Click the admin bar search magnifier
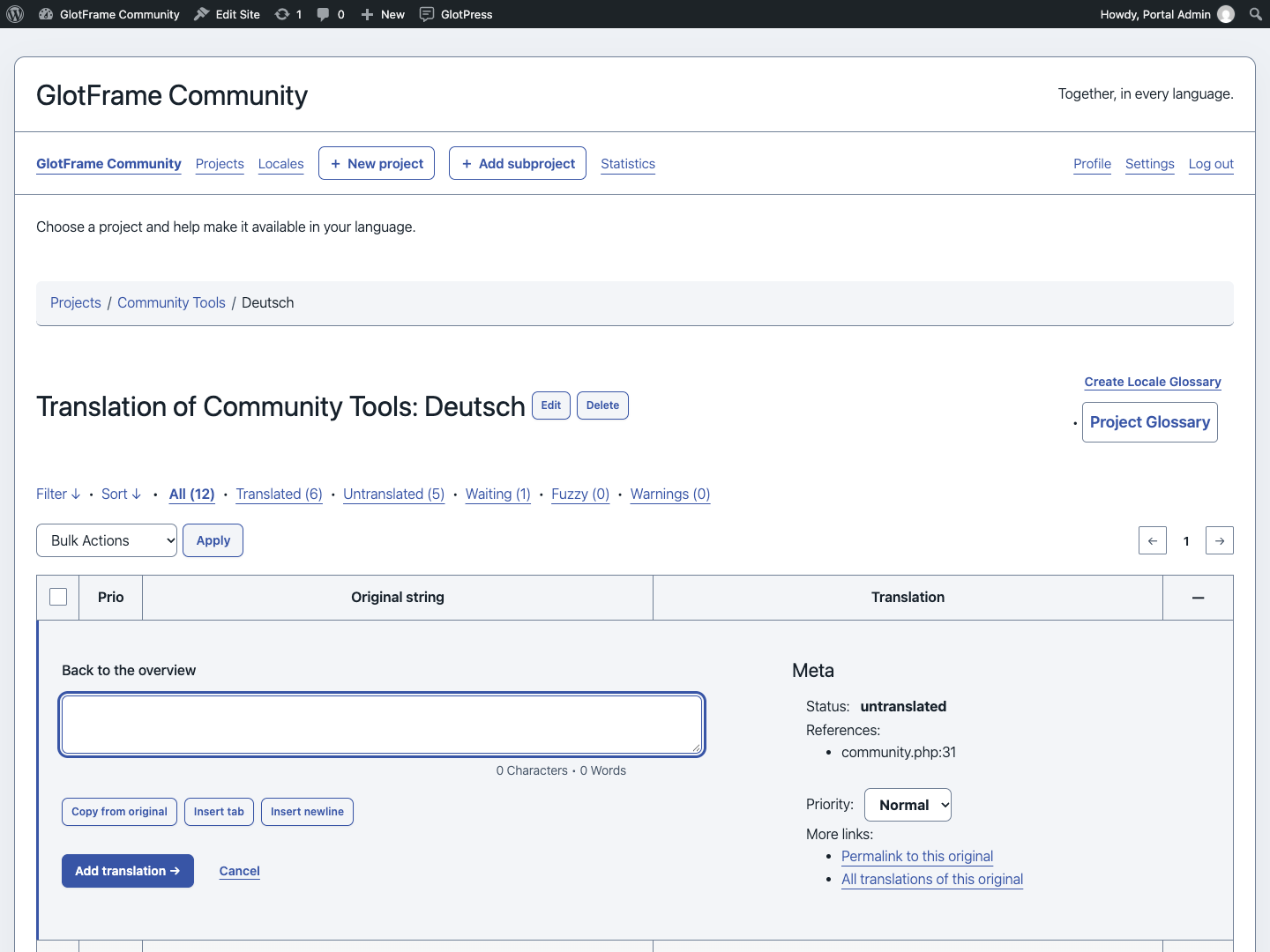This screenshot has width=1270, height=952. pyautogui.click(x=1256, y=14)
